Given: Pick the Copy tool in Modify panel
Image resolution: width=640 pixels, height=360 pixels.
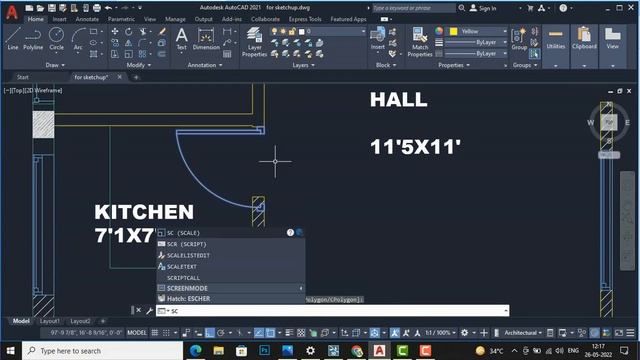Looking at the screenshot, I should 115,43.
